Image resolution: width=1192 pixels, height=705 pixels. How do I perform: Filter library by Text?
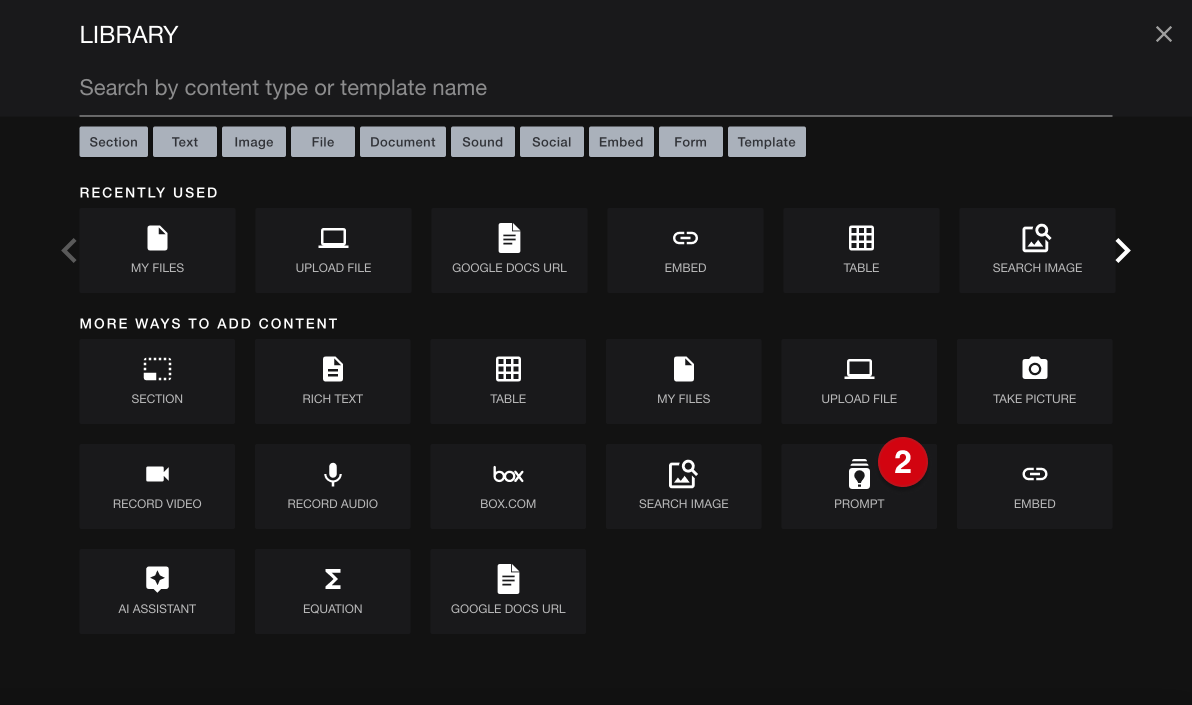pos(185,142)
